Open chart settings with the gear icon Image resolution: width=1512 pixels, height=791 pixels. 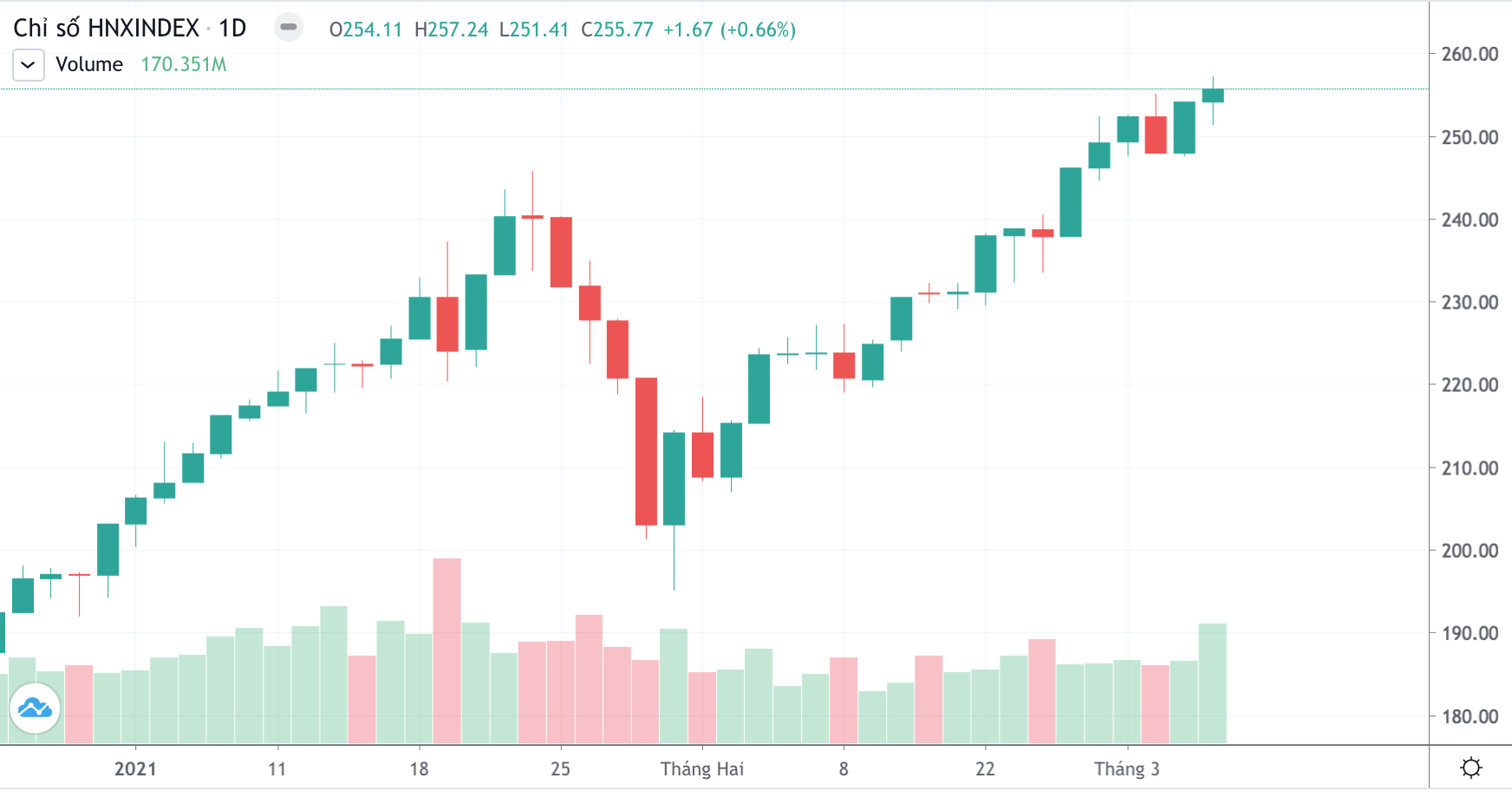click(1470, 765)
